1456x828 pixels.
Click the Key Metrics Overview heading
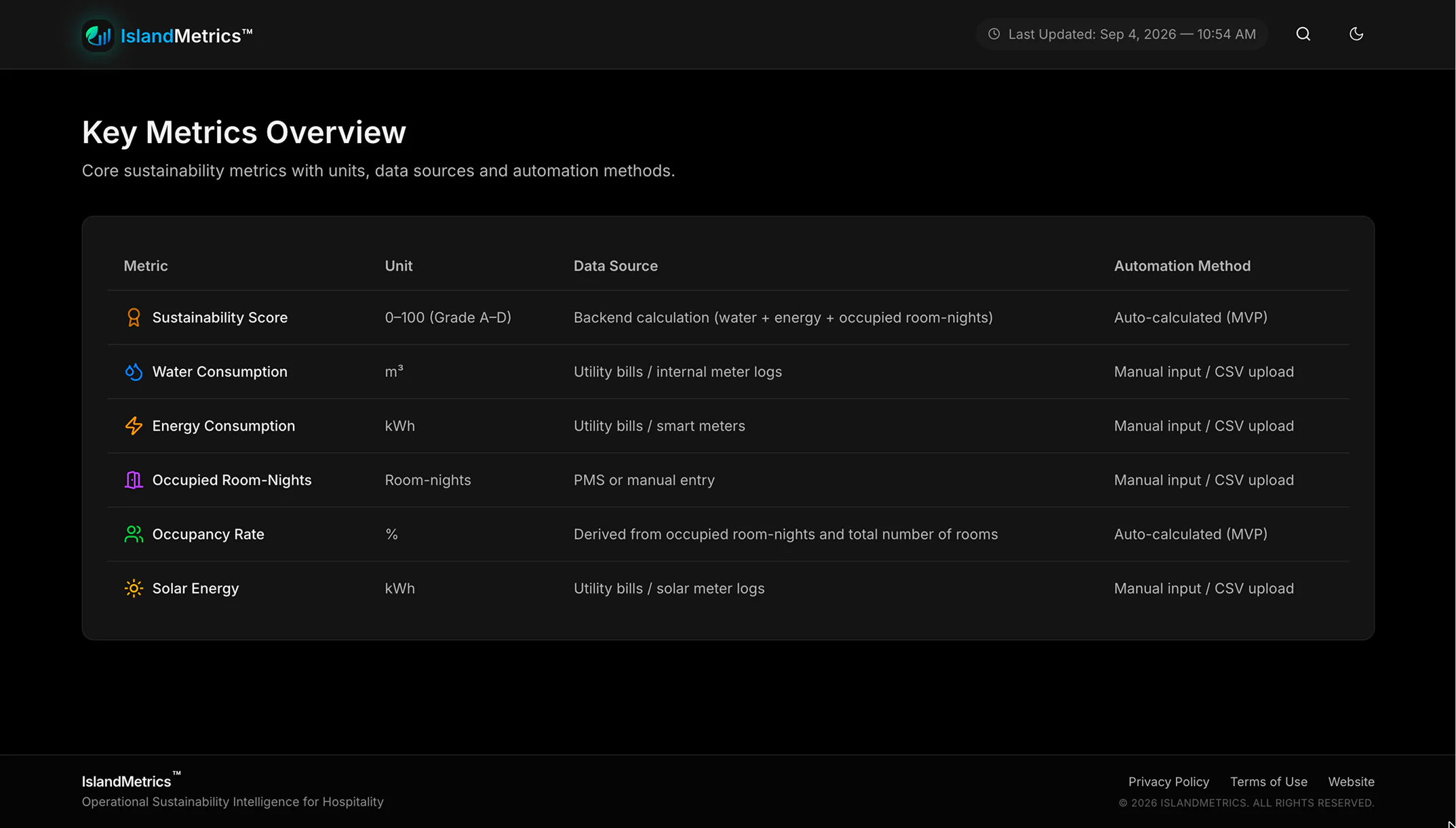[x=244, y=132]
